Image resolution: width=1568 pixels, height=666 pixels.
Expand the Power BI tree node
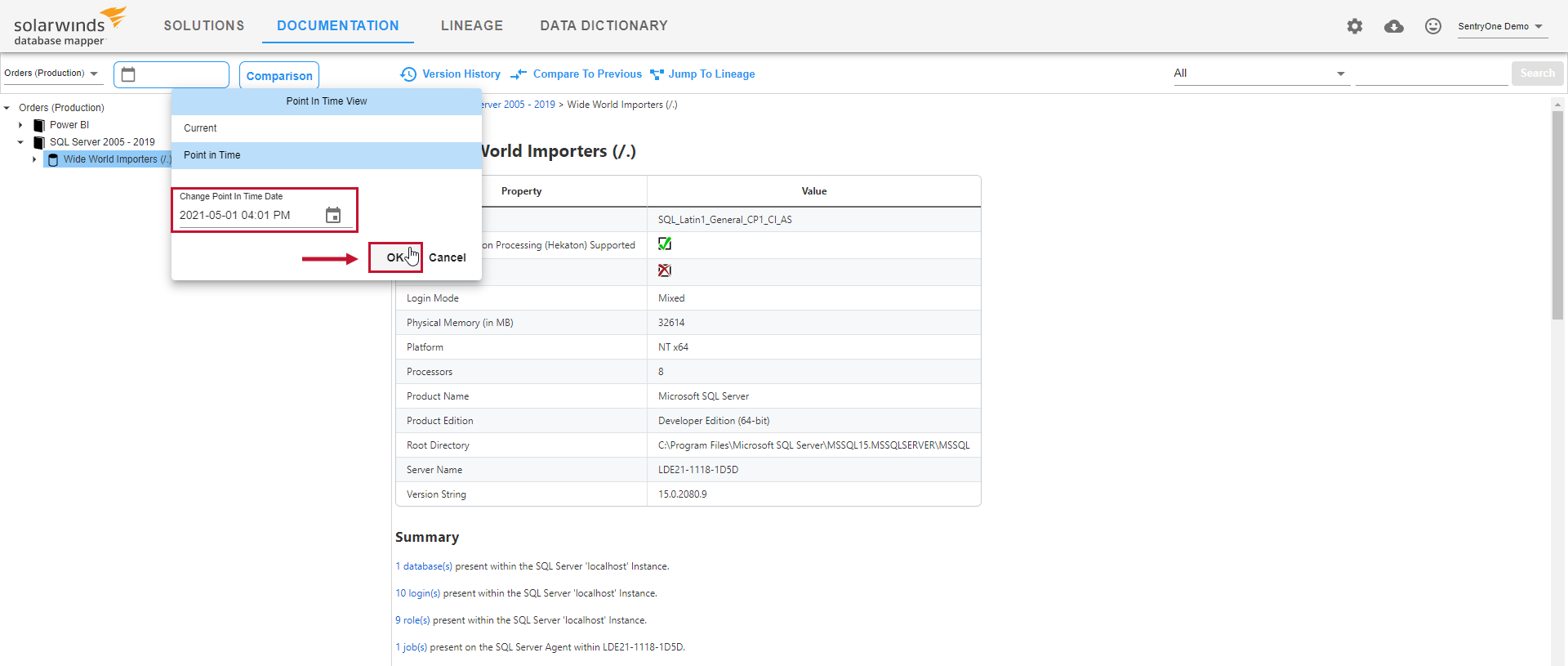click(x=20, y=125)
